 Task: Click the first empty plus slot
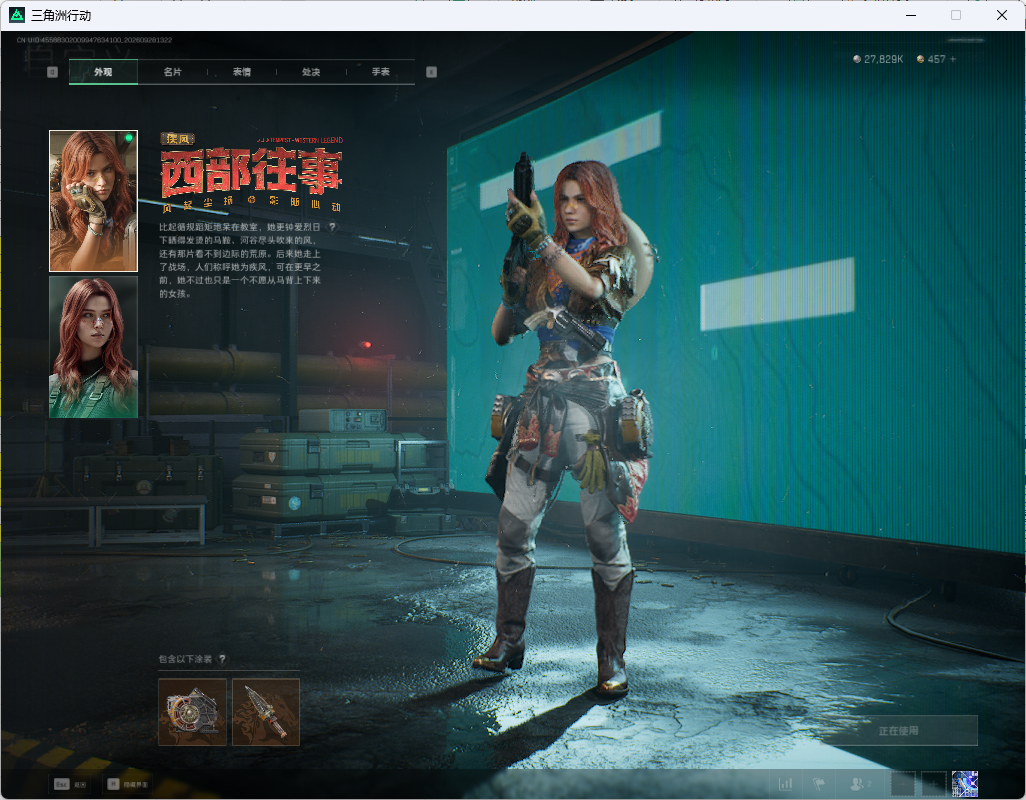(x=903, y=784)
